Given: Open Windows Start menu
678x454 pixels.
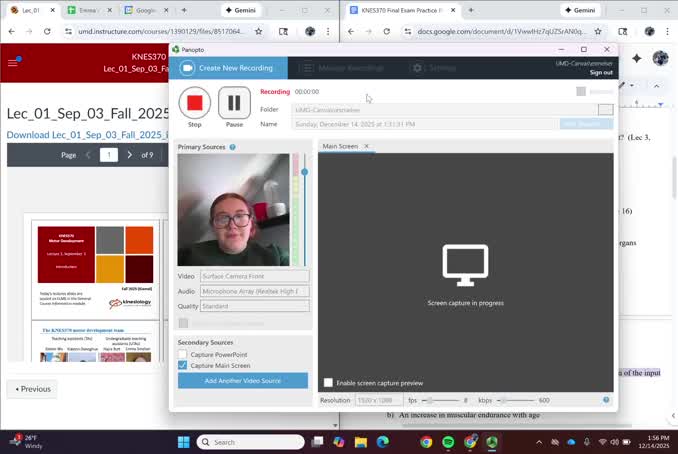Looking at the screenshot, I should [184, 442].
